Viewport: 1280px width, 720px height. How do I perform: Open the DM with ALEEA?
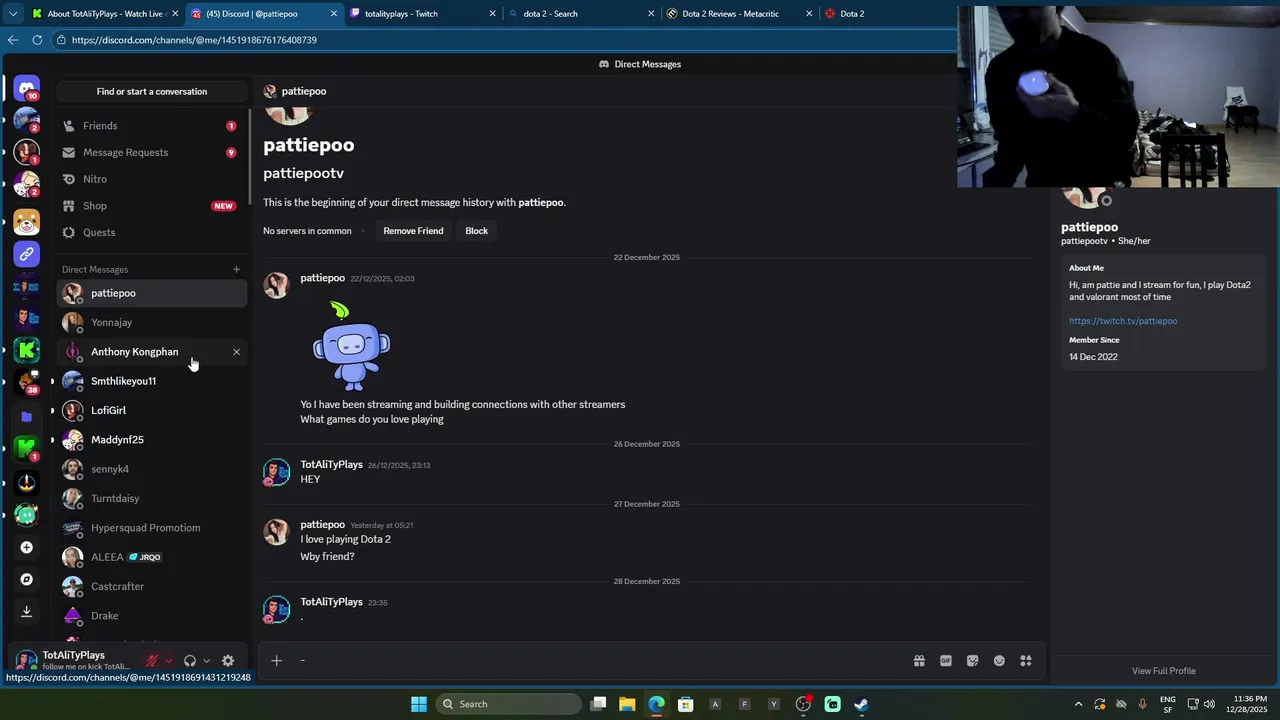pos(151,557)
